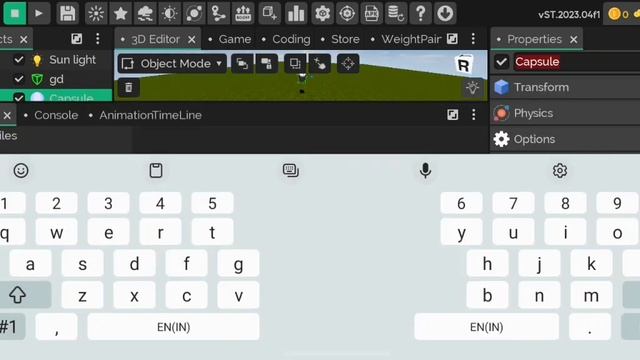Expand the Transform section
Viewport: 640px width, 360px height.
[x=565, y=87]
